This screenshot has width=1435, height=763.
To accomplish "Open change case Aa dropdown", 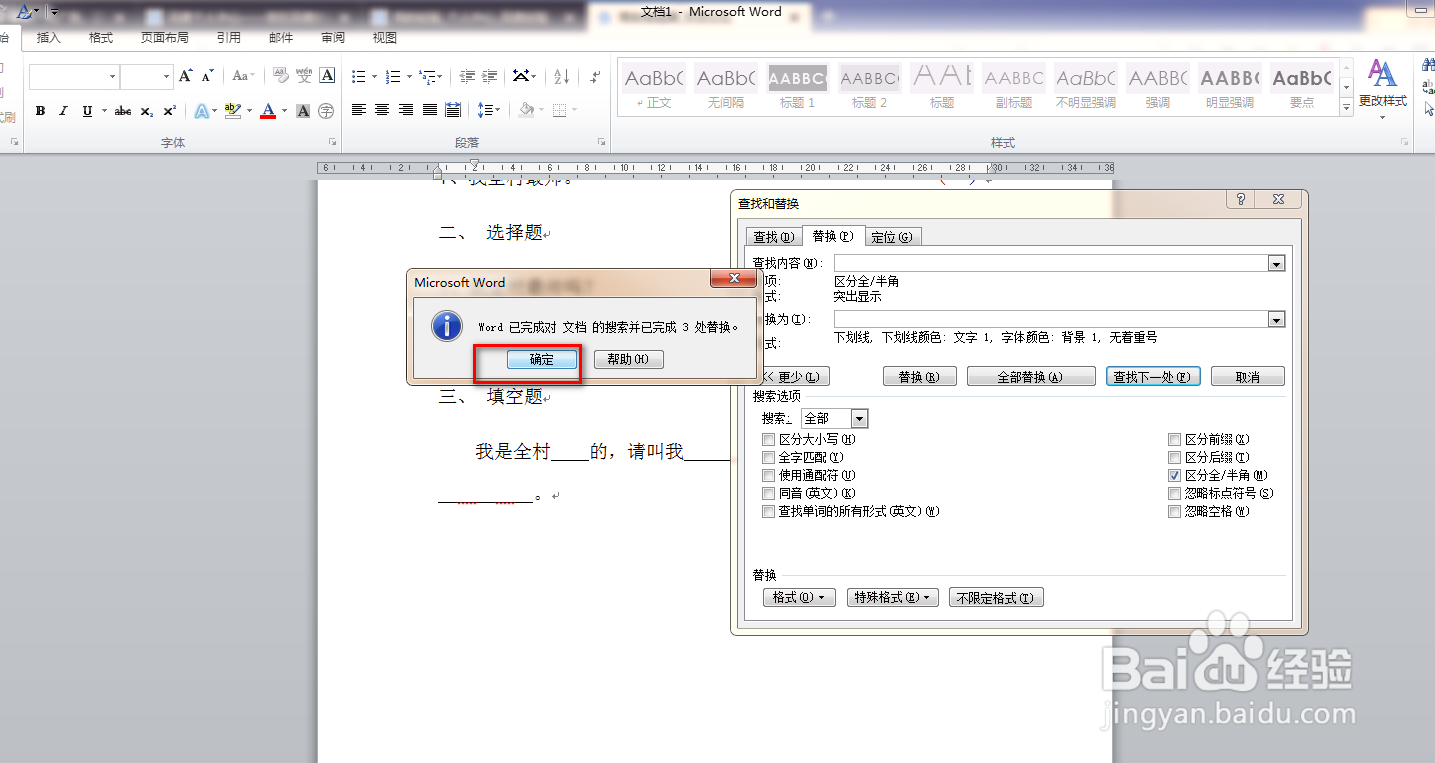I will point(243,76).
